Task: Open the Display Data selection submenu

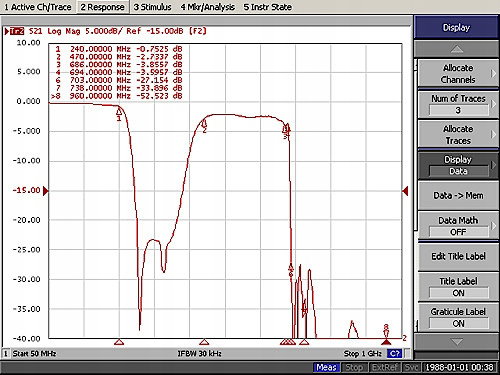Action: (458, 165)
